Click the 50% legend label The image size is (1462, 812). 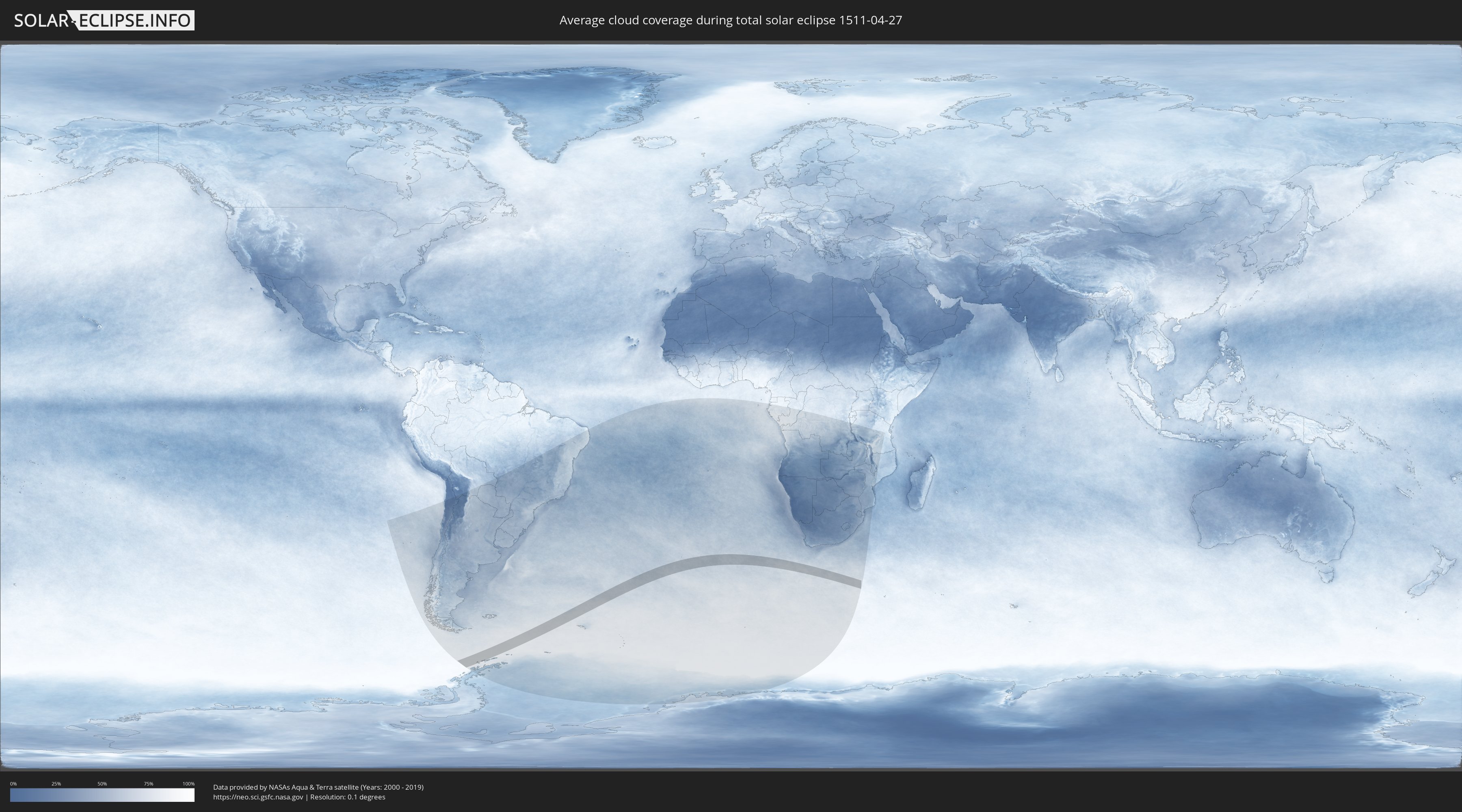102,784
